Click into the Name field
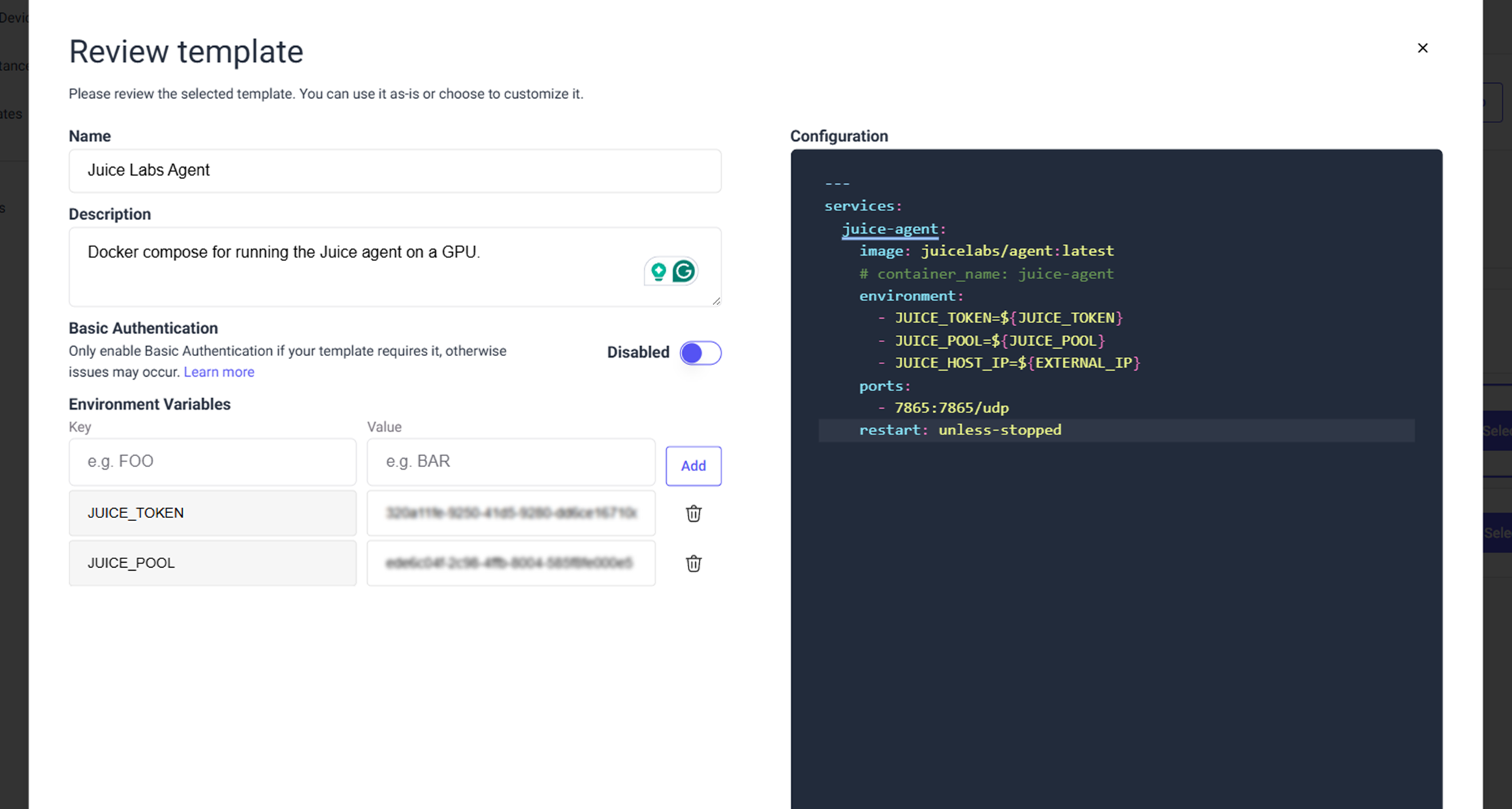This screenshot has width=1512, height=809. point(395,171)
